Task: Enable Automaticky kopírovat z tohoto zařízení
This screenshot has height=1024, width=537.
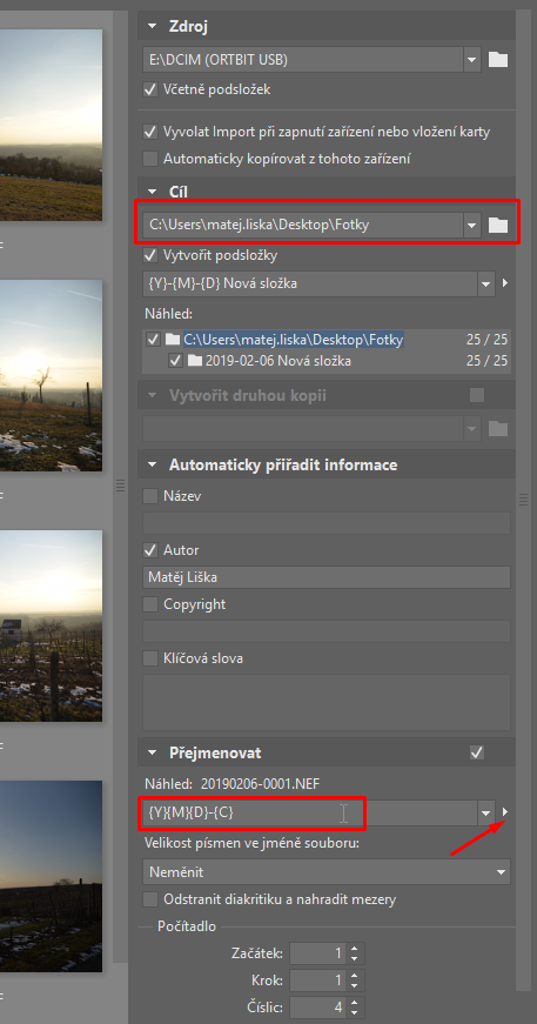Action: tap(150, 159)
